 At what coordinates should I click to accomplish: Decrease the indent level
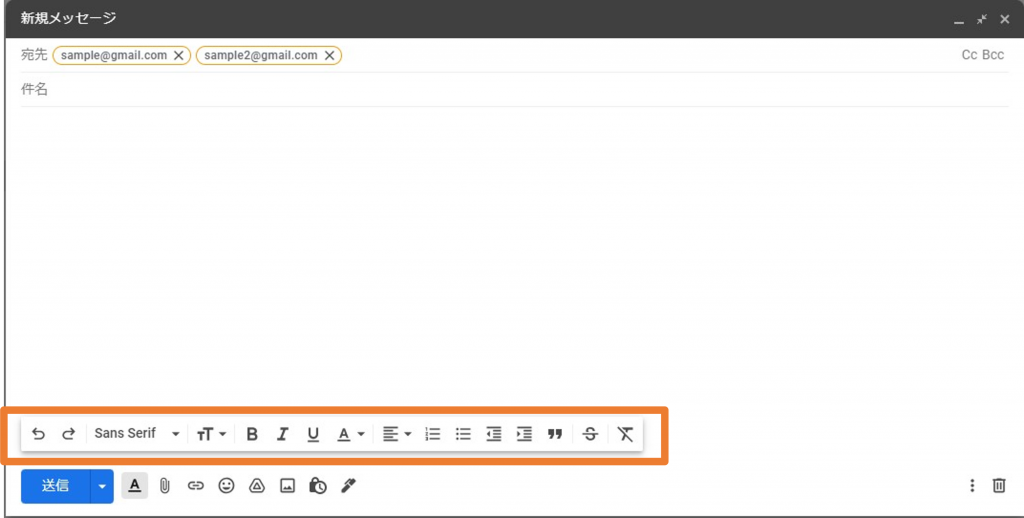(x=494, y=434)
